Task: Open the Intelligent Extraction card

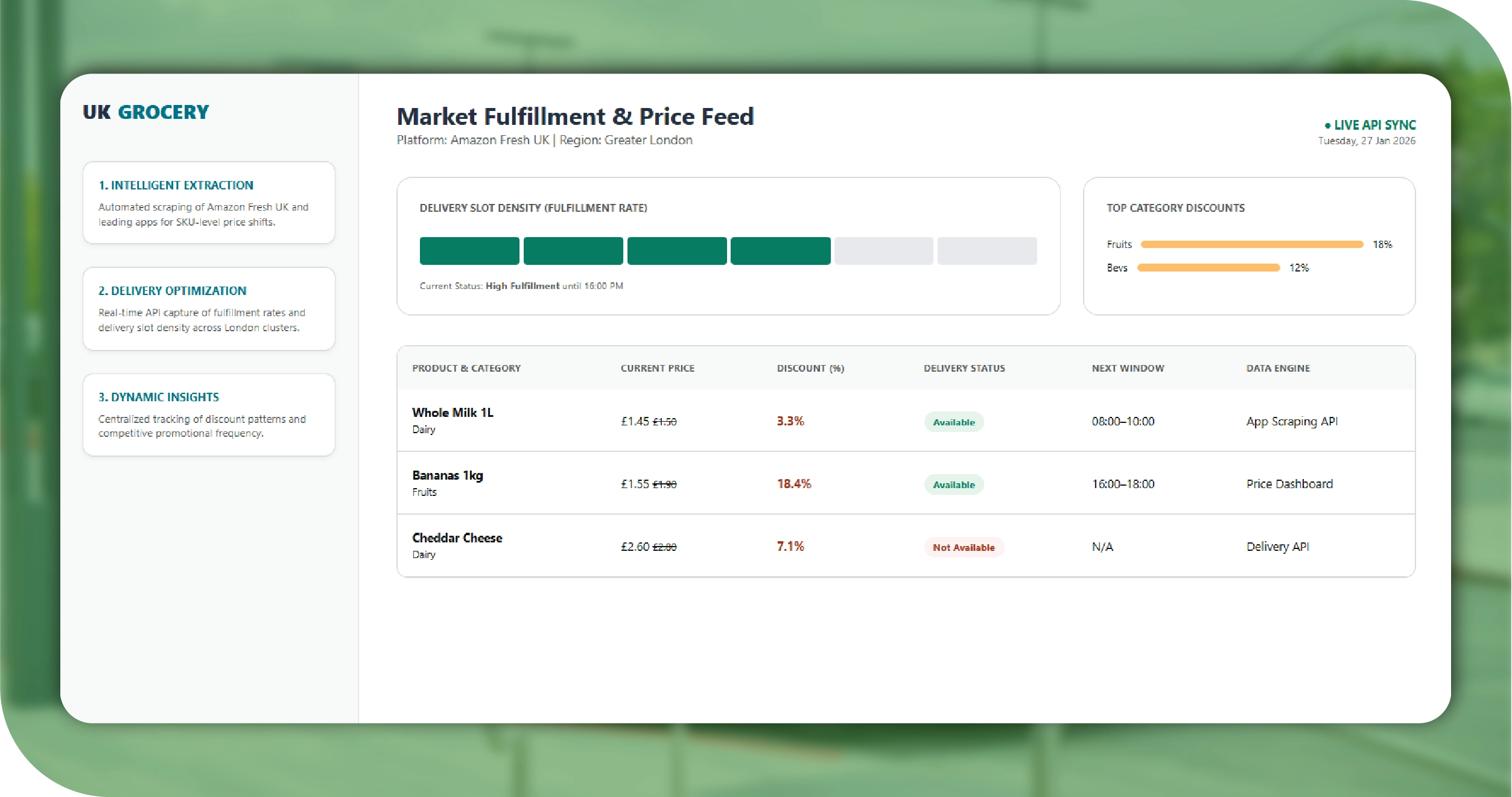Action: point(209,203)
